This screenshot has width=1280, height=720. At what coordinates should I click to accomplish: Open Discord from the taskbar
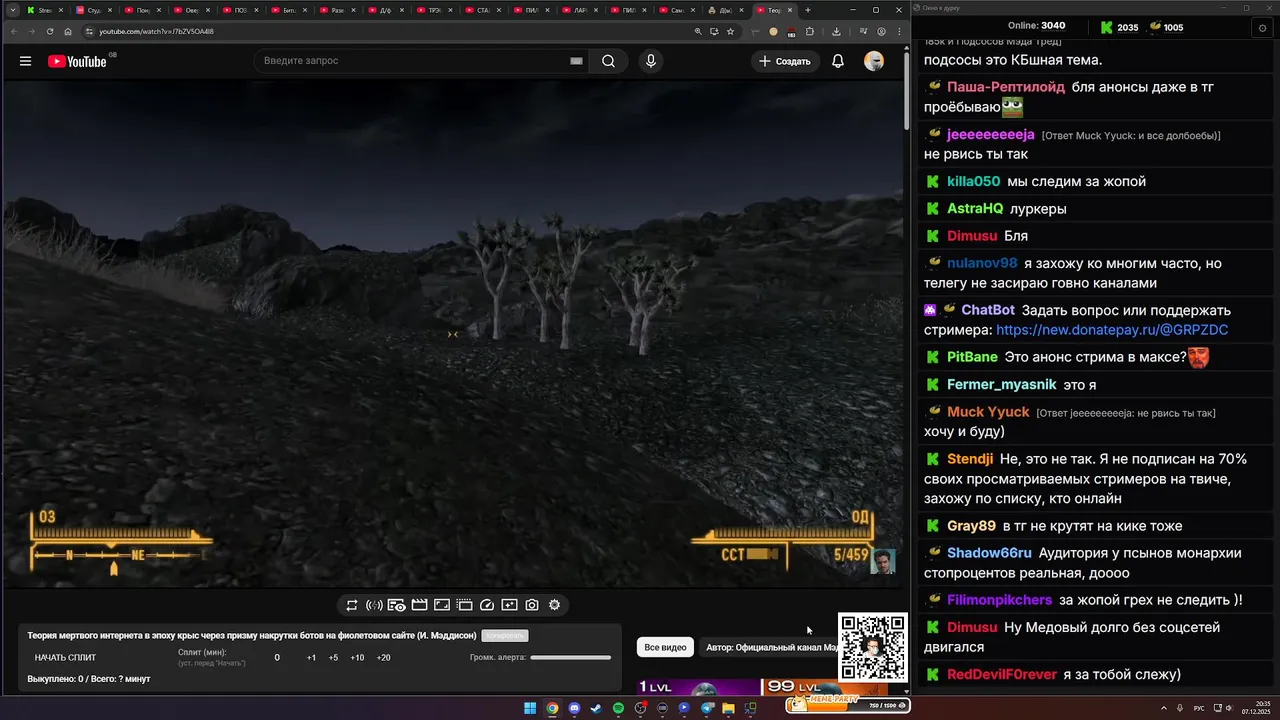point(574,708)
